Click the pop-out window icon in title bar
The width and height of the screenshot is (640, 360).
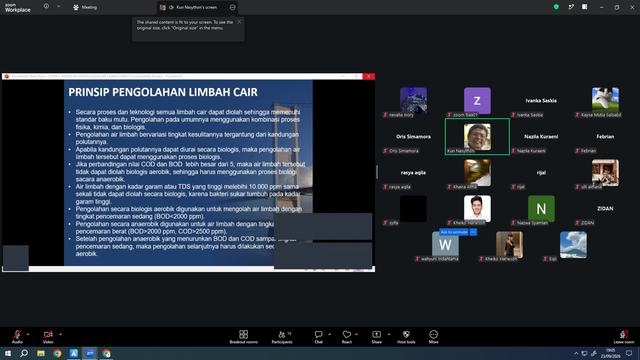pyautogui.click(x=571, y=7)
